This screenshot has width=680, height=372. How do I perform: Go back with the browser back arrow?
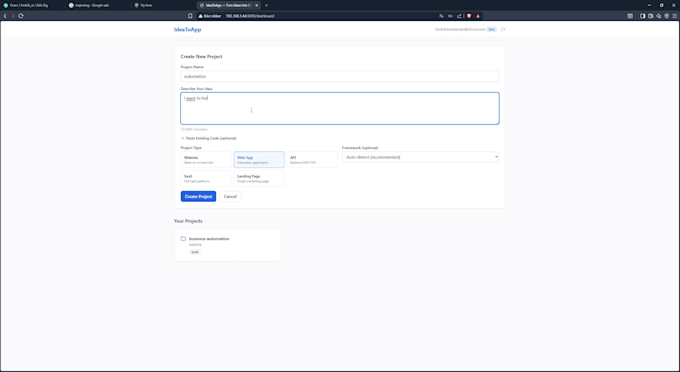coord(5,16)
